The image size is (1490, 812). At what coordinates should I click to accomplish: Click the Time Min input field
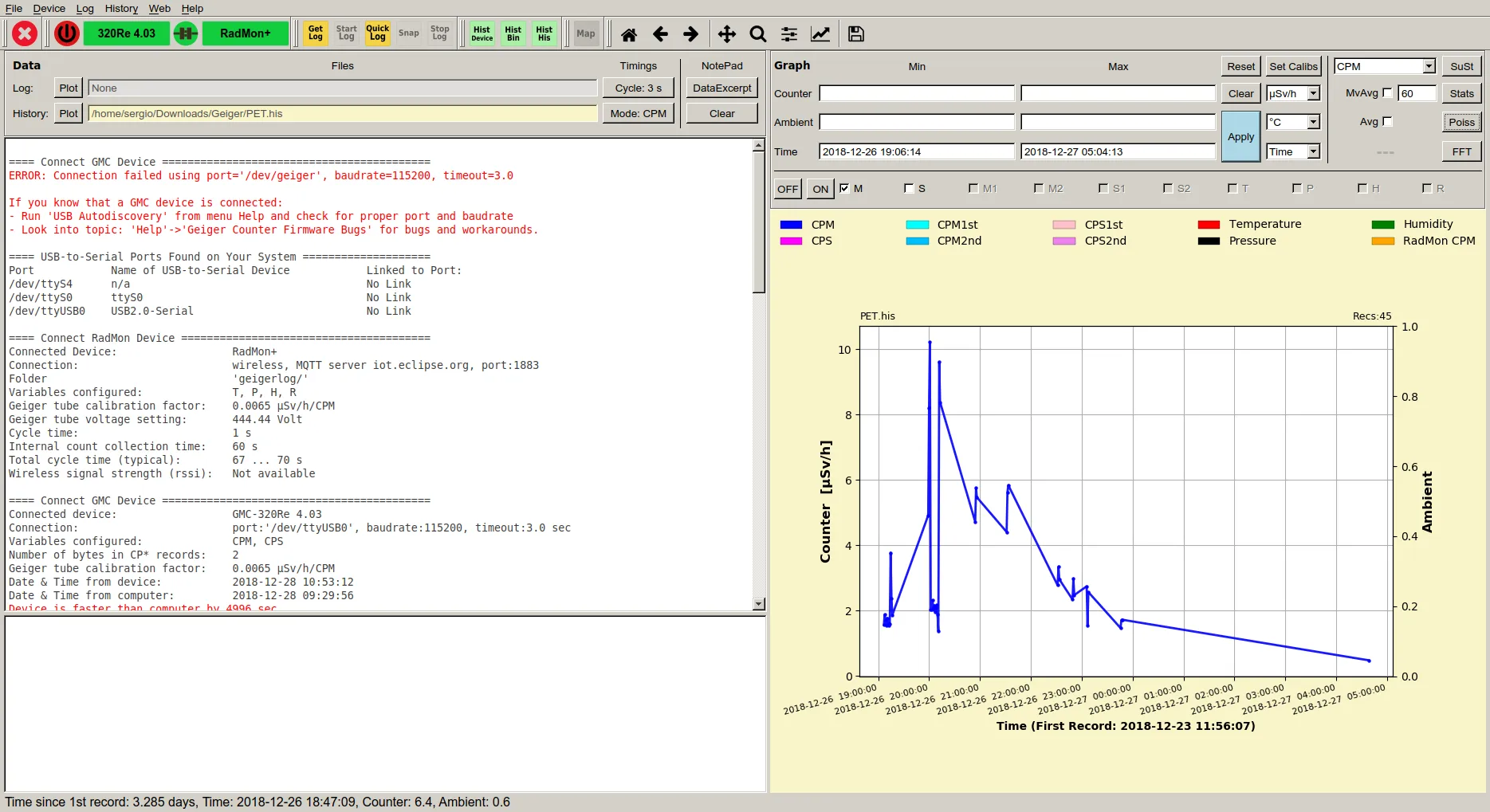click(x=916, y=151)
